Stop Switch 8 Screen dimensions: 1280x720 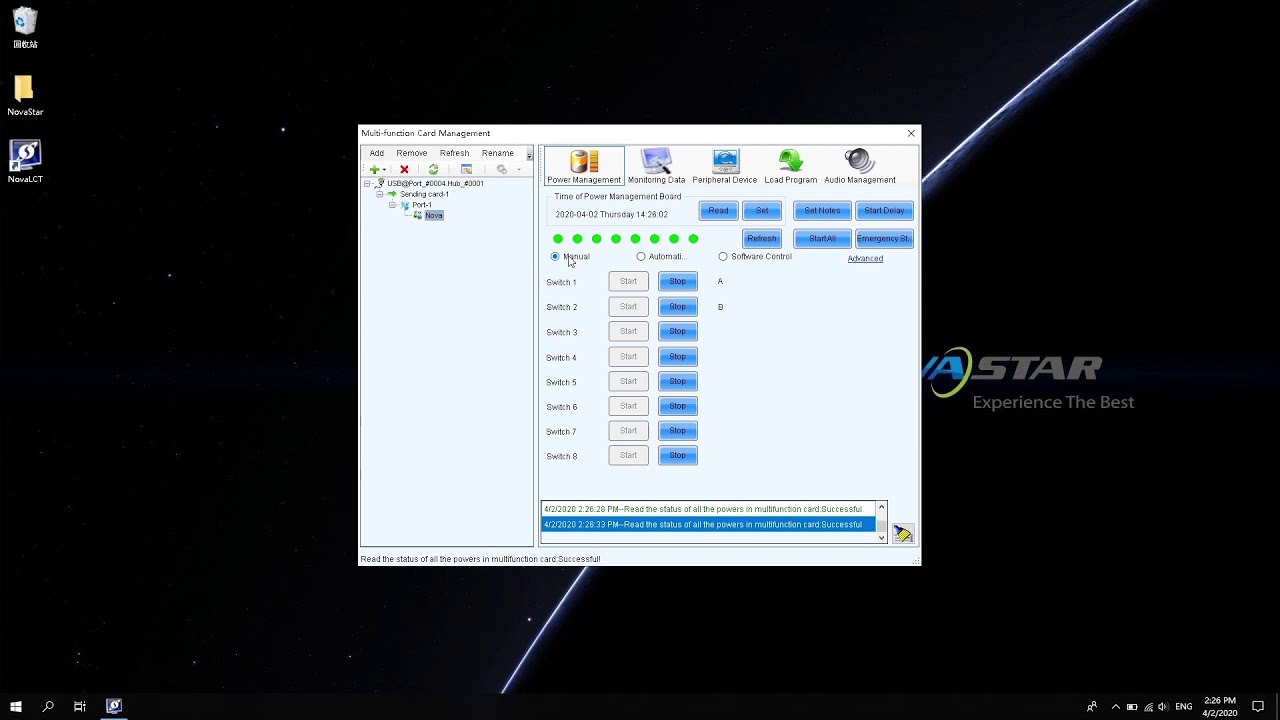click(x=678, y=456)
